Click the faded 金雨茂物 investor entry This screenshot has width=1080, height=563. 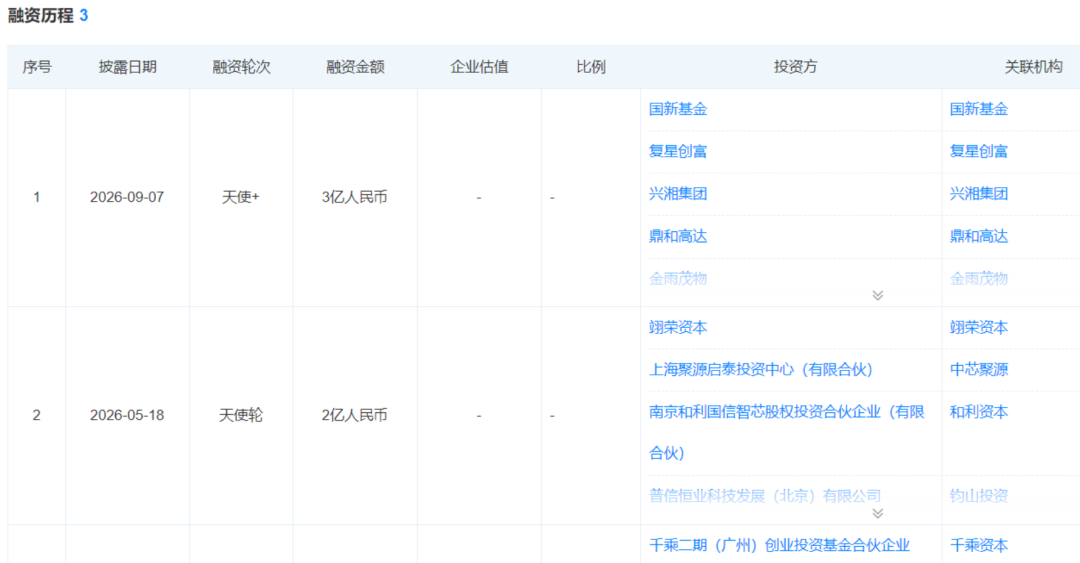(678, 278)
